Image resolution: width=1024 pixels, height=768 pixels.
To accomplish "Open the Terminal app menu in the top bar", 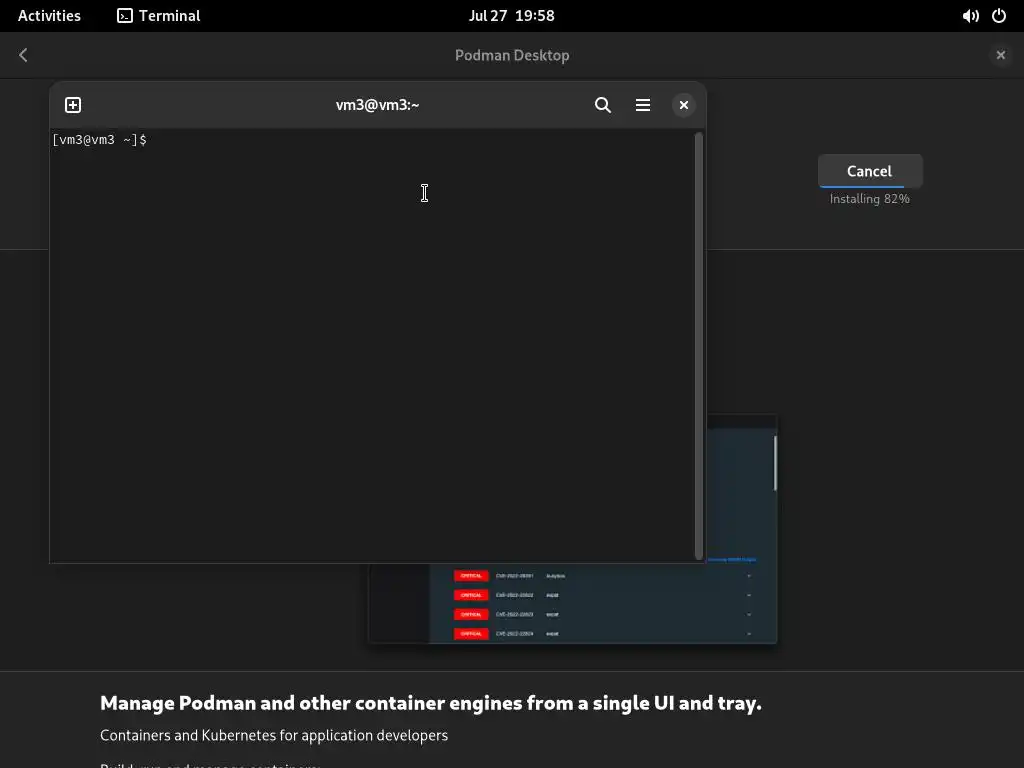I will (159, 16).
